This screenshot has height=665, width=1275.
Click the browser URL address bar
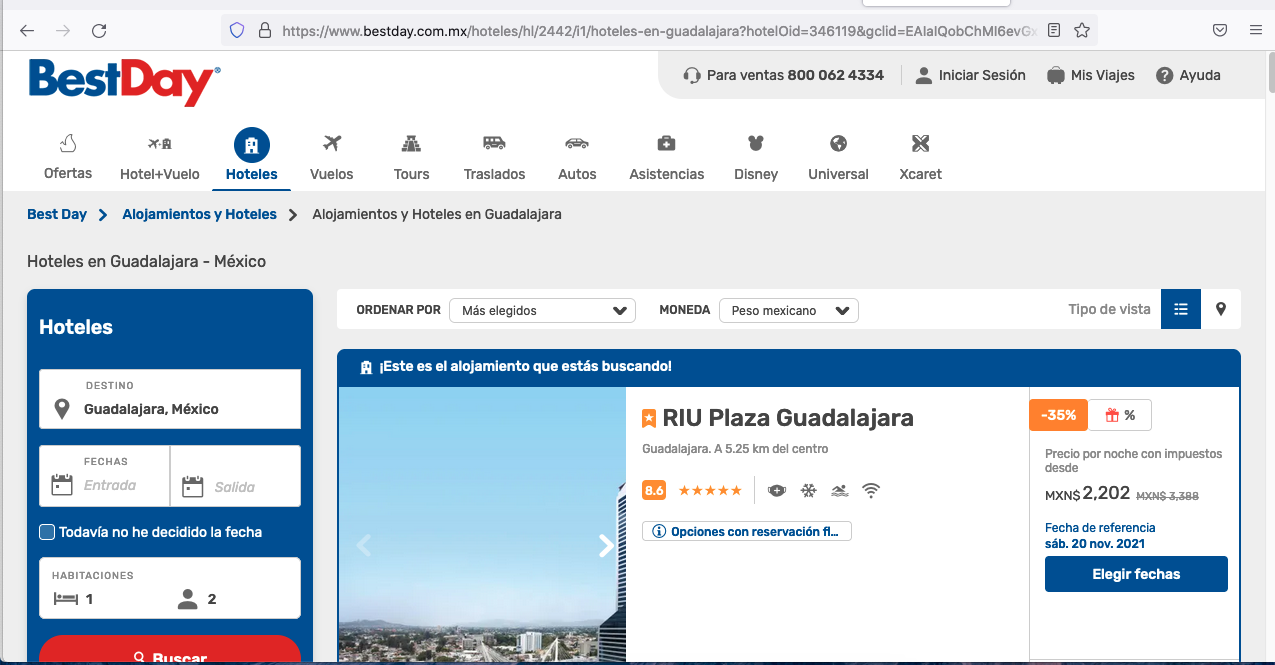coord(660,31)
